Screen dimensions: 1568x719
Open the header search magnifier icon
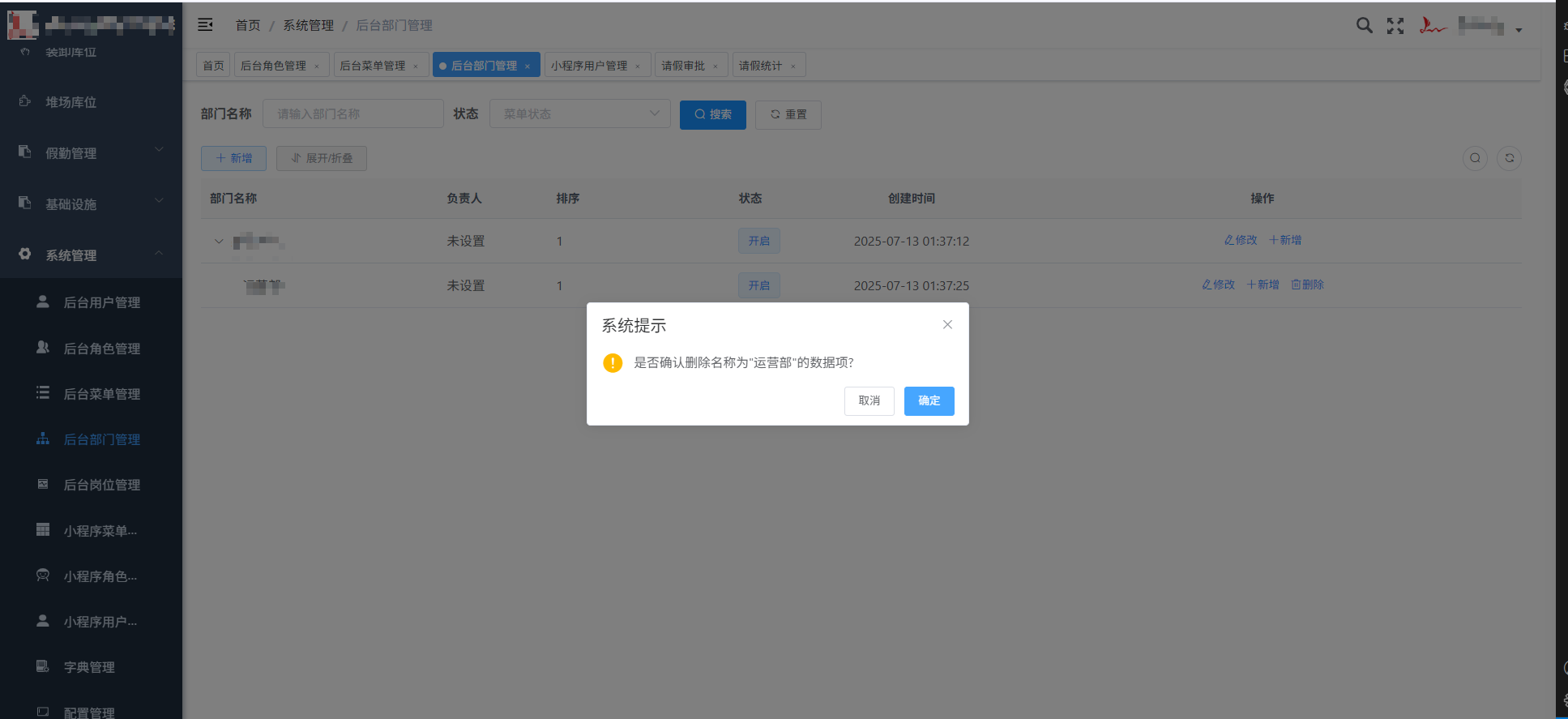pos(1365,26)
